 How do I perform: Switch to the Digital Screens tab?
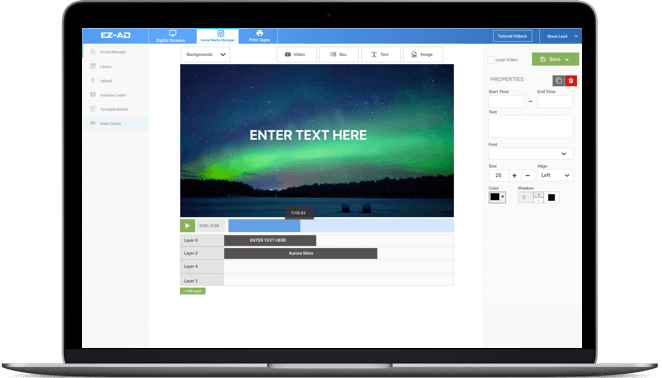[171, 36]
